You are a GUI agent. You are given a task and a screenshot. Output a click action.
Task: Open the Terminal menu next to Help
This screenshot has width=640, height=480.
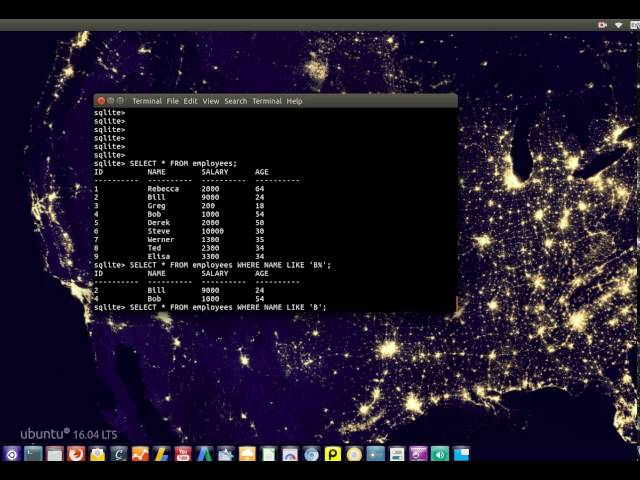click(x=267, y=101)
